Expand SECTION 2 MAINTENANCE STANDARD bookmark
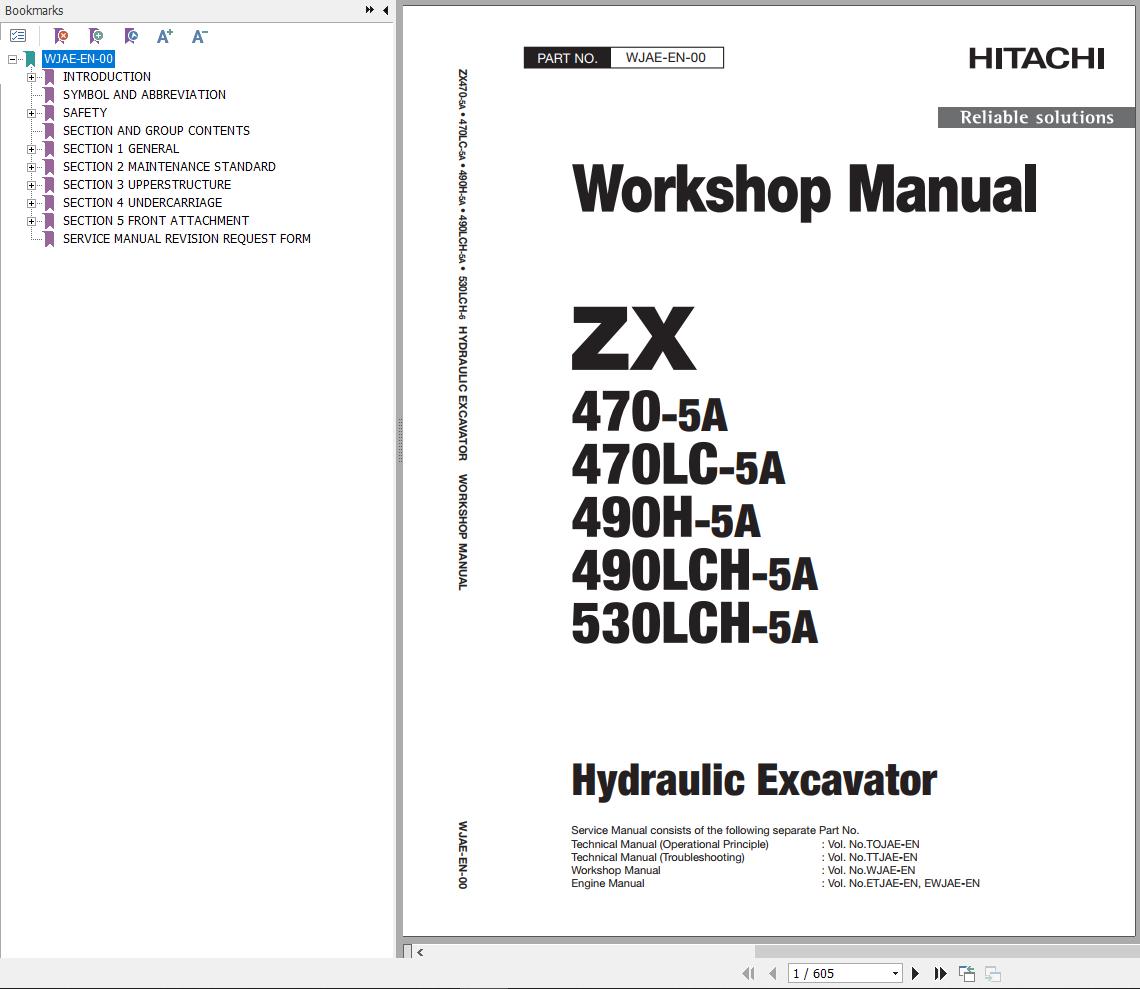The height and width of the screenshot is (989, 1140). click(31, 167)
